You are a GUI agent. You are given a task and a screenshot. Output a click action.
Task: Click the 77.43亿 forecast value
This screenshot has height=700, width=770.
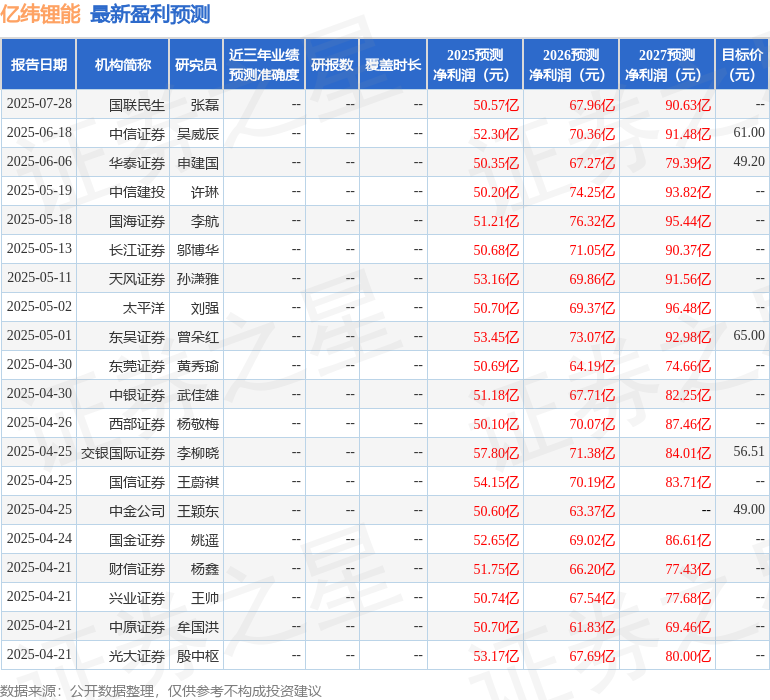click(688, 568)
